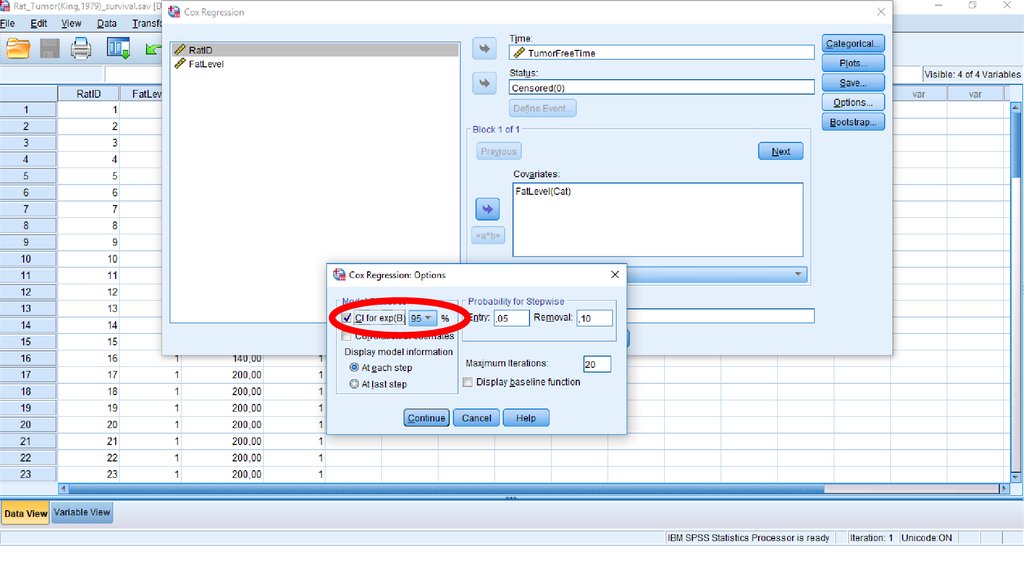The width and height of the screenshot is (1024, 574).
Task: Click the RatID column header
Action: point(88,94)
